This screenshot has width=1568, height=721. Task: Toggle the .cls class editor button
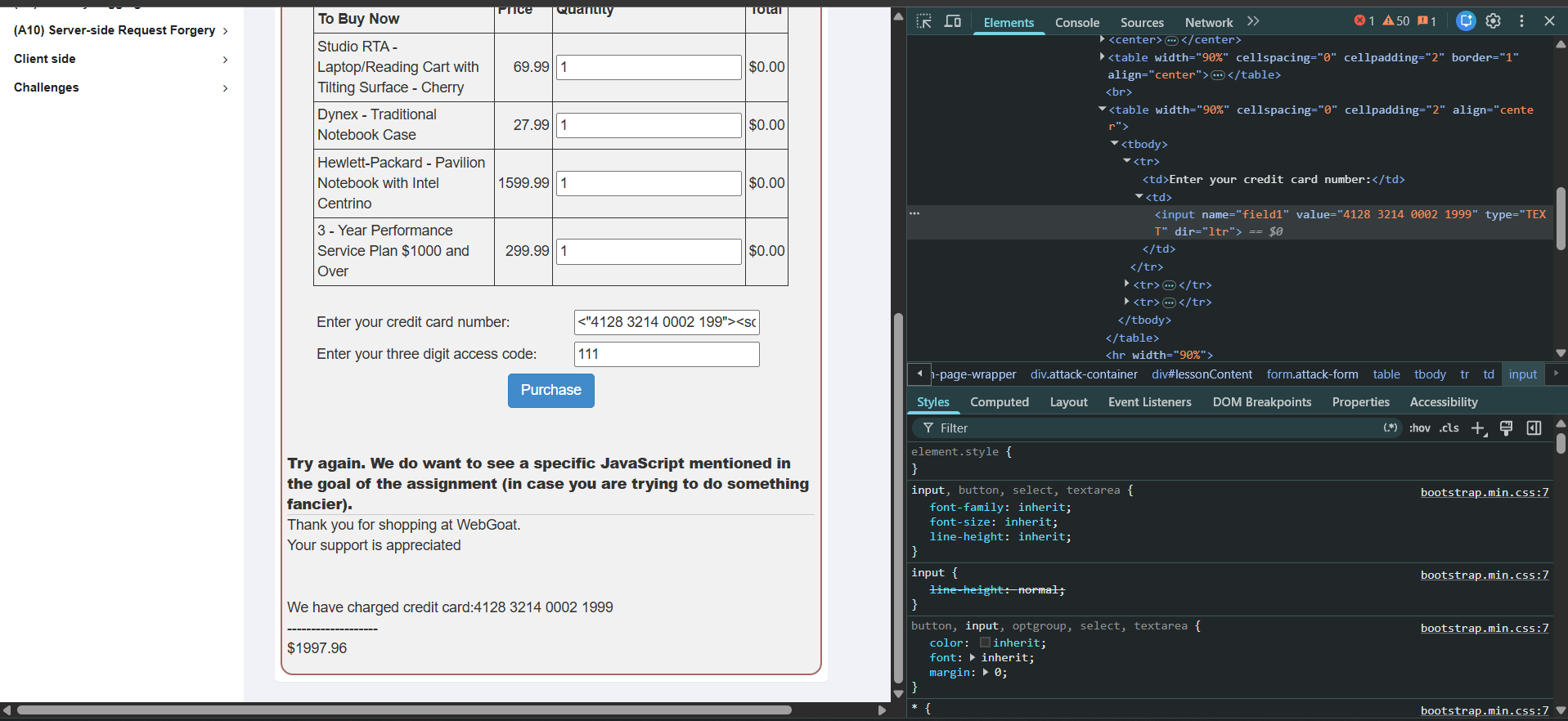(1450, 428)
